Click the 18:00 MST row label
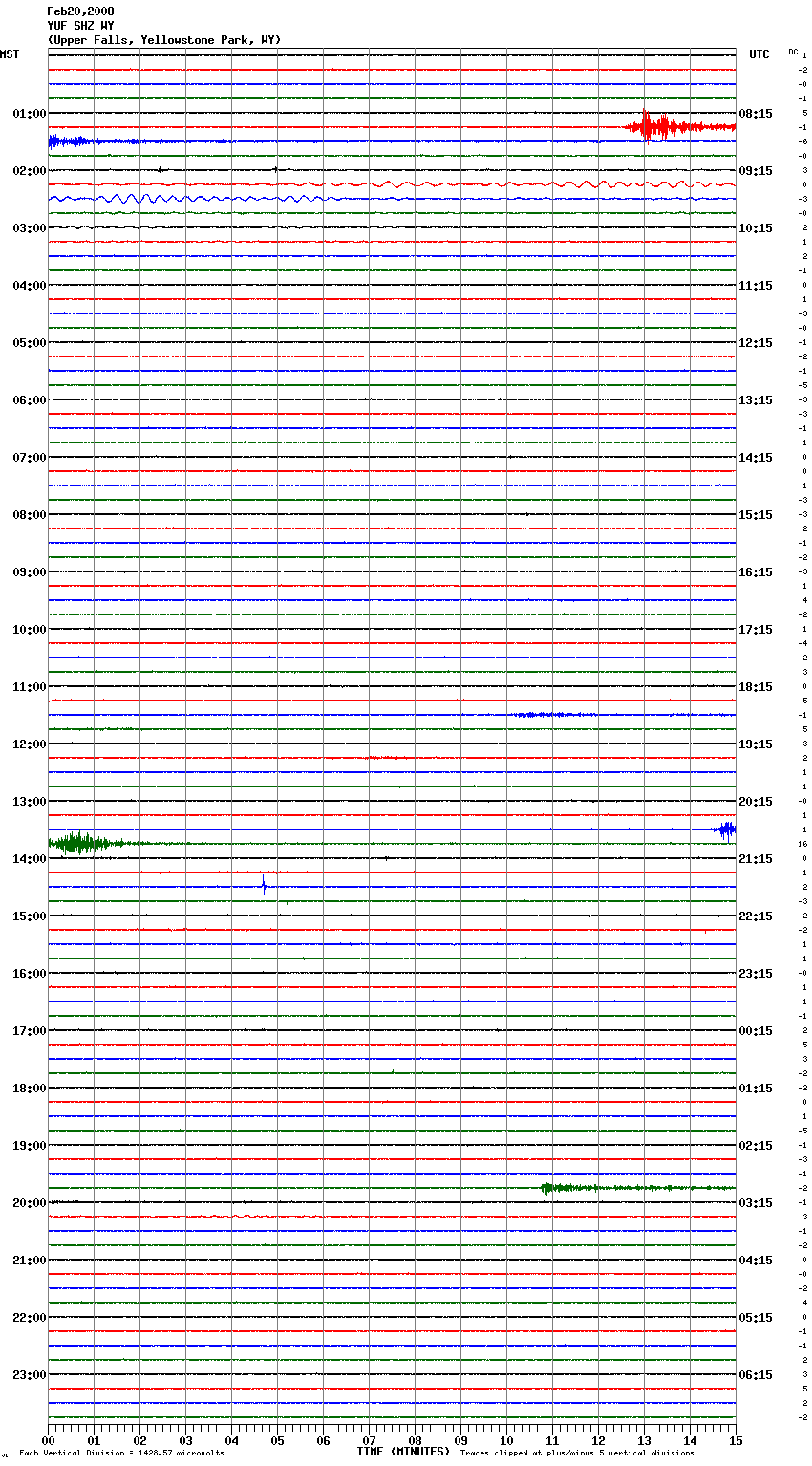Image resolution: width=812 pixels, height=1466 pixels. click(x=30, y=1089)
